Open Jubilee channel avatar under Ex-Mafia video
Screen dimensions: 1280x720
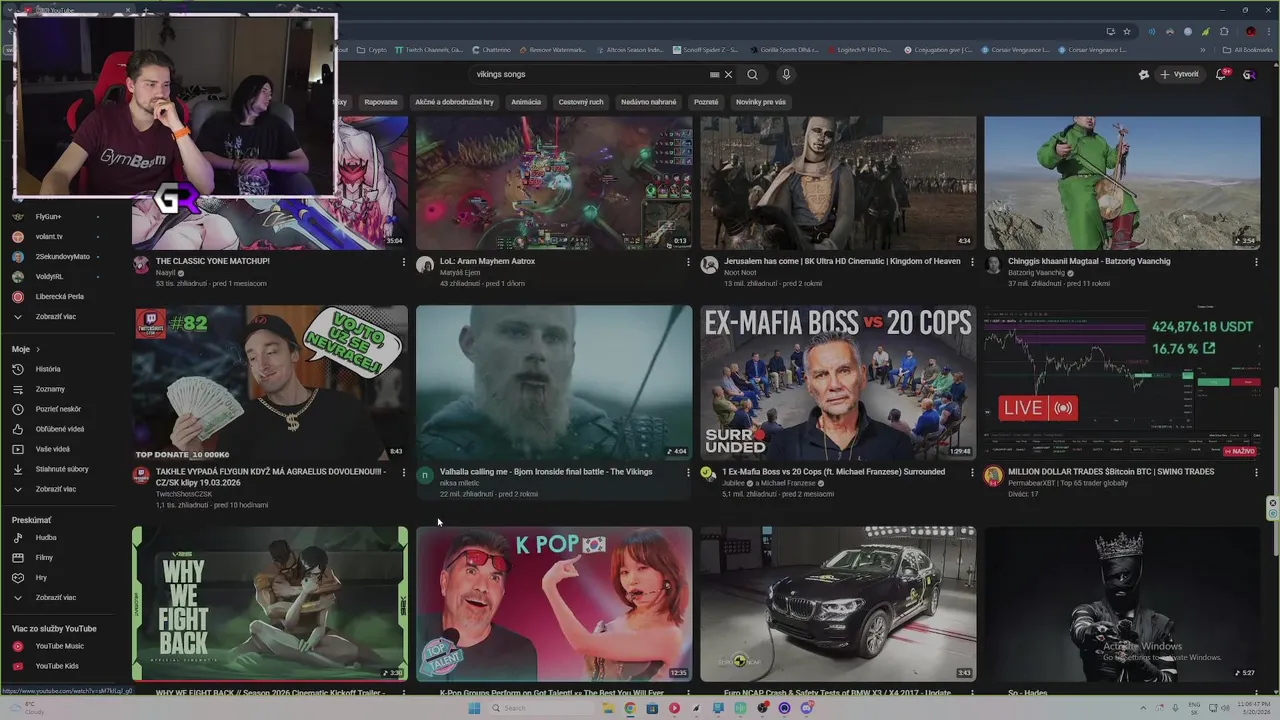click(x=709, y=474)
